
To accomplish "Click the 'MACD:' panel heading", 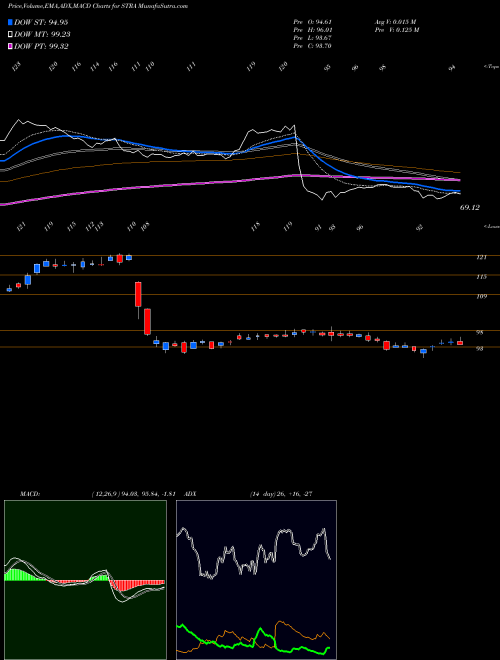I will point(29,494).
